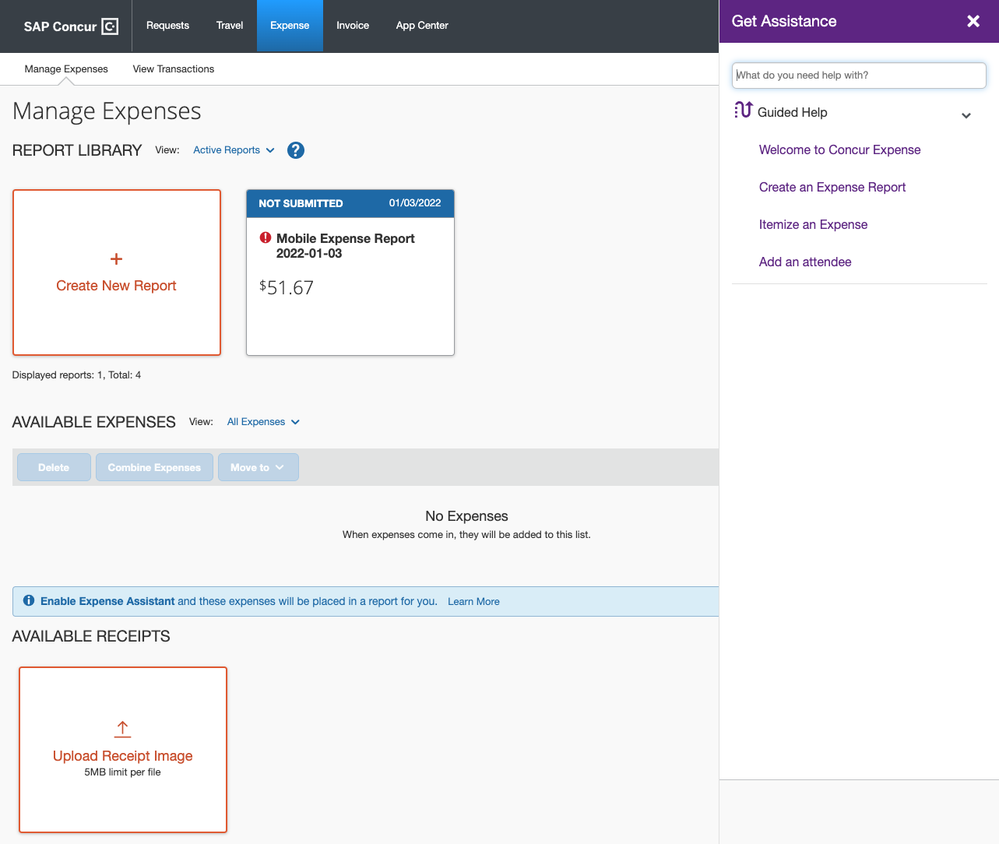Viewport: 999px width, 844px height.
Task: Click the red alert icon on Mobile Expense Report
Action: 265,238
